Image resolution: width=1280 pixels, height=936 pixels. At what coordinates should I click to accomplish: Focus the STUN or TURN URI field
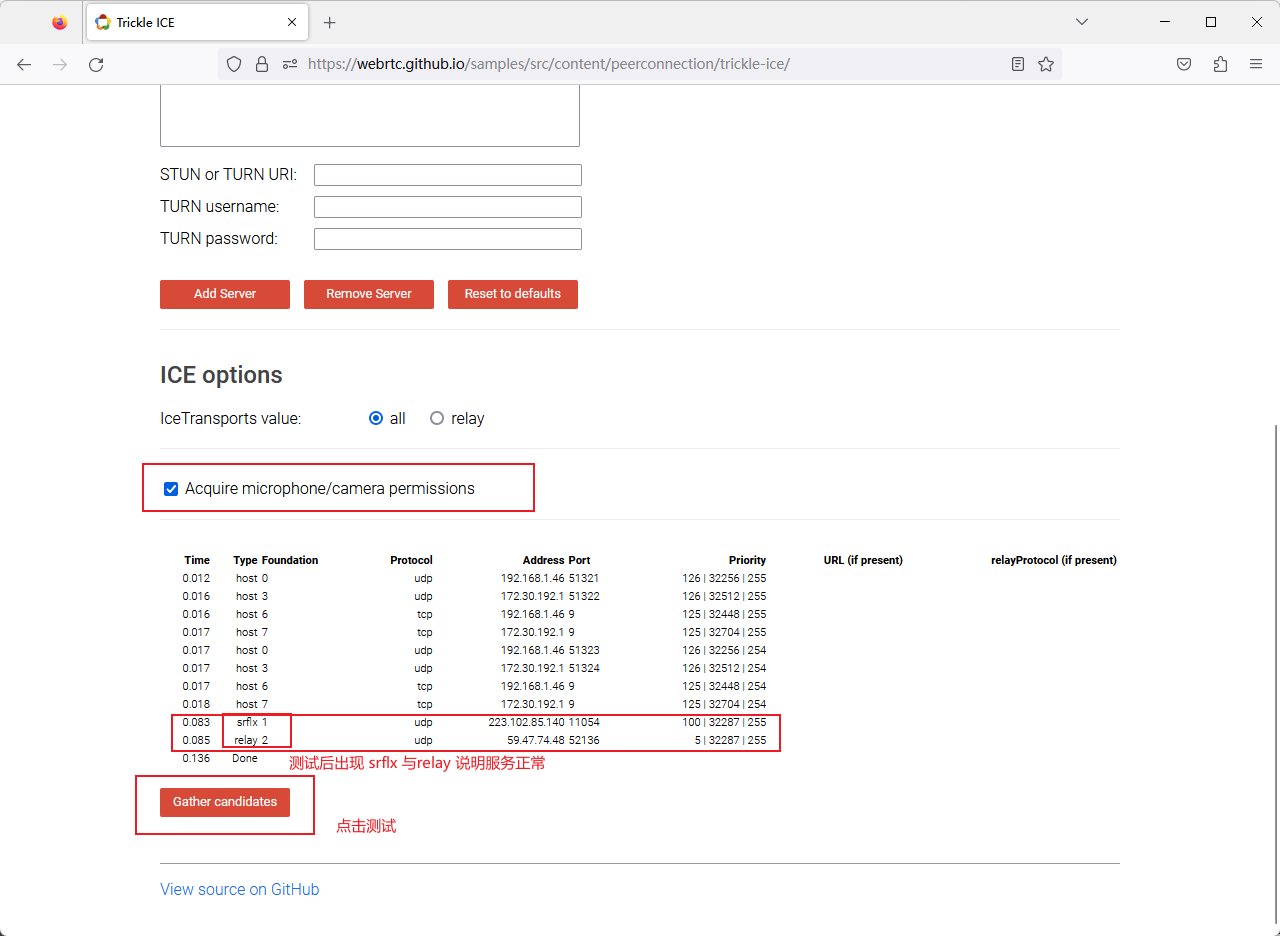coord(447,175)
